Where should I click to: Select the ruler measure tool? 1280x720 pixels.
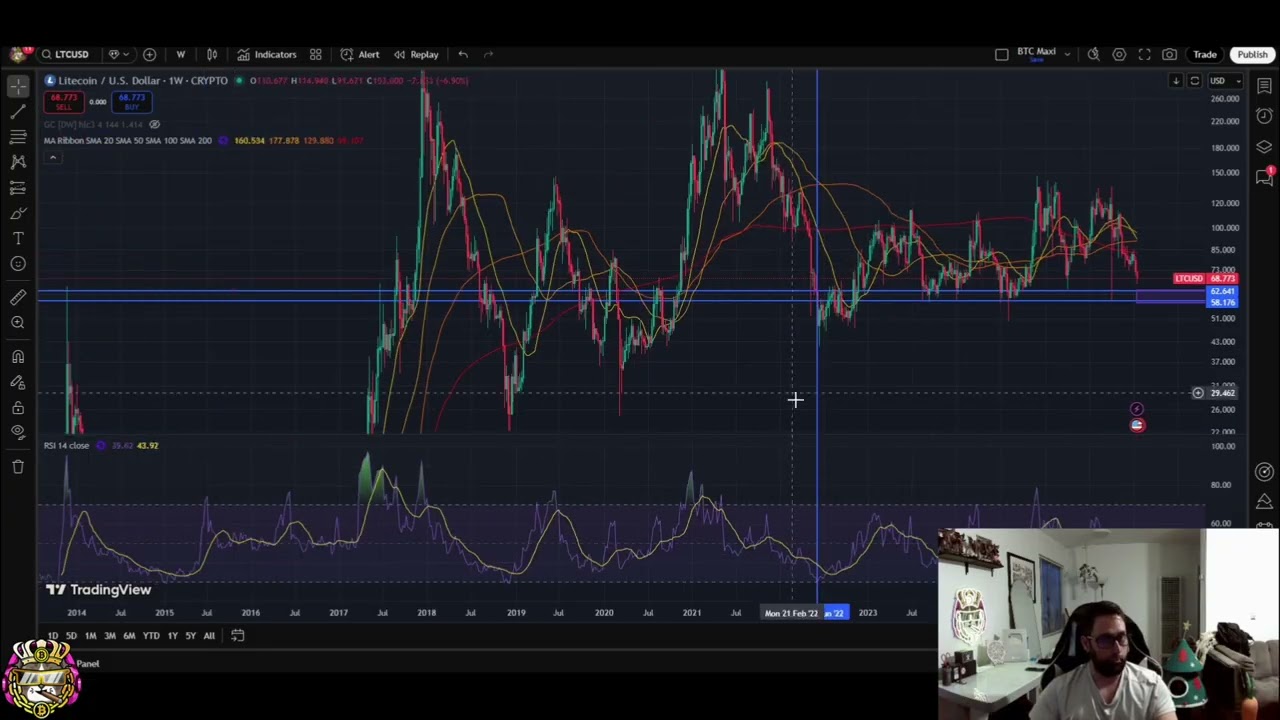18,296
